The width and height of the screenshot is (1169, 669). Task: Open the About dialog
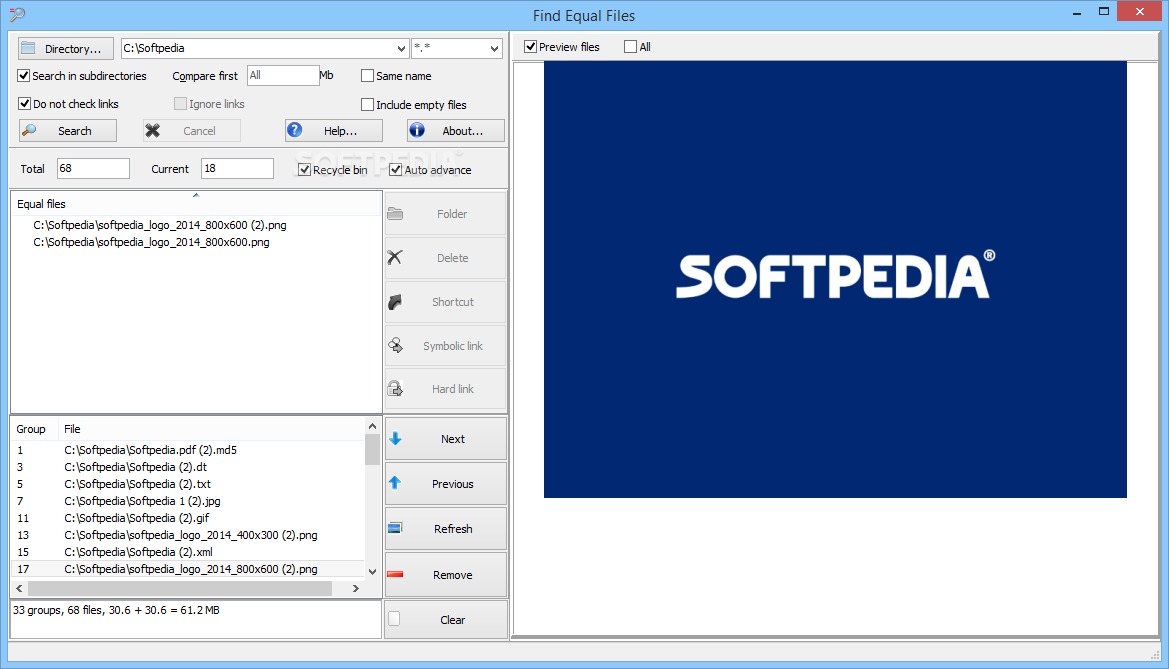coord(456,131)
